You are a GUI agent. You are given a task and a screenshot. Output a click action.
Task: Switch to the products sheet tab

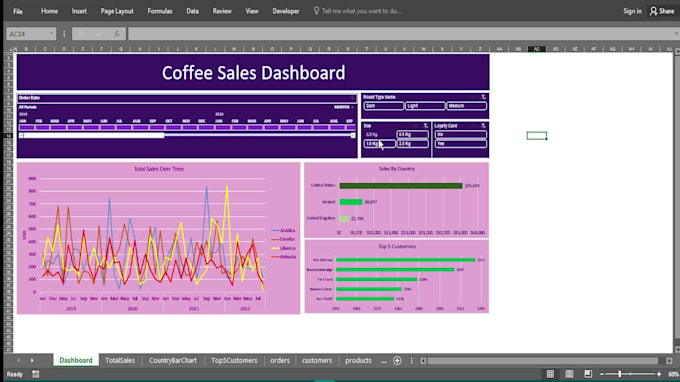[x=358, y=360]
